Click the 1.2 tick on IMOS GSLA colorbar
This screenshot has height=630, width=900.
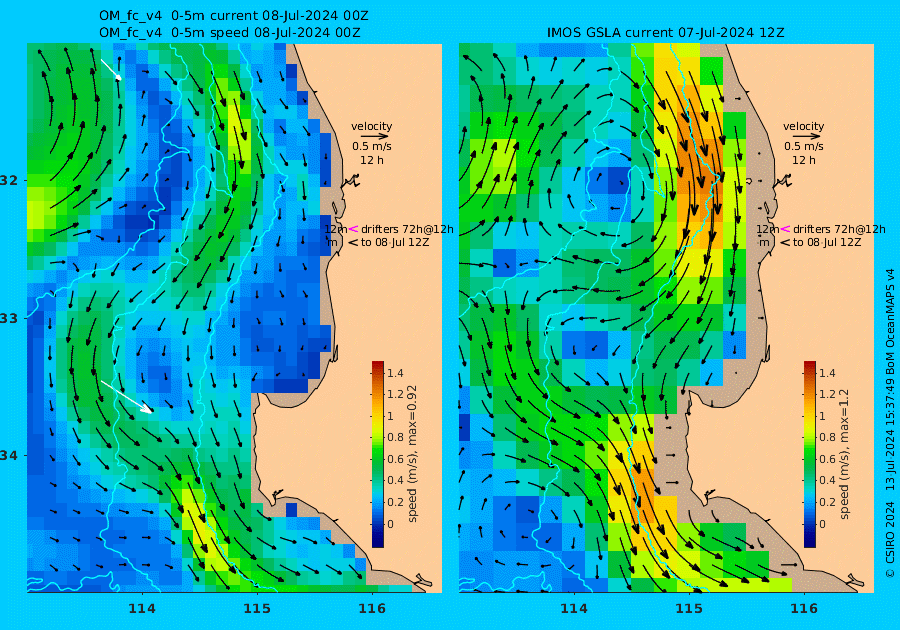tap(827, 394)
